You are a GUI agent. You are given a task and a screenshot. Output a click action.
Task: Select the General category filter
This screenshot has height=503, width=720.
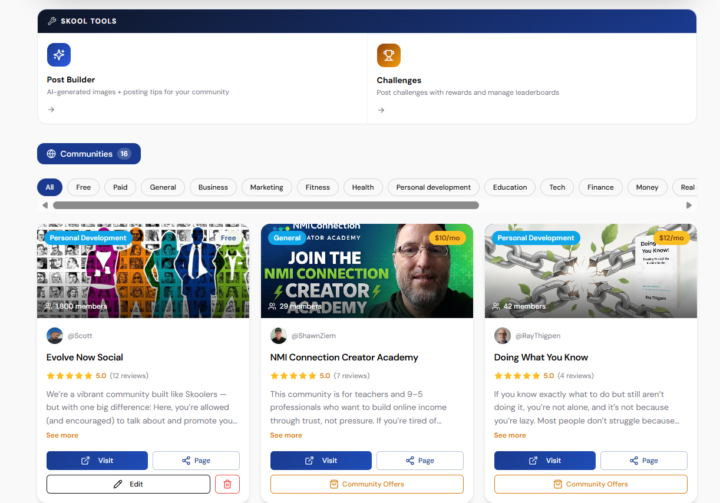[163, 187]
